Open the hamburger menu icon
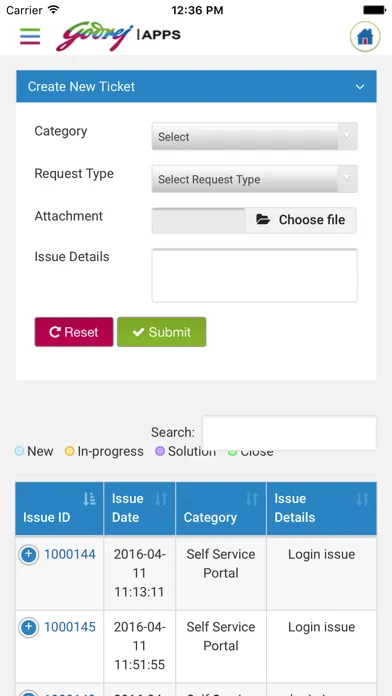Image resolution: width=392 pixels, height=696 pixels. point(30,36)
